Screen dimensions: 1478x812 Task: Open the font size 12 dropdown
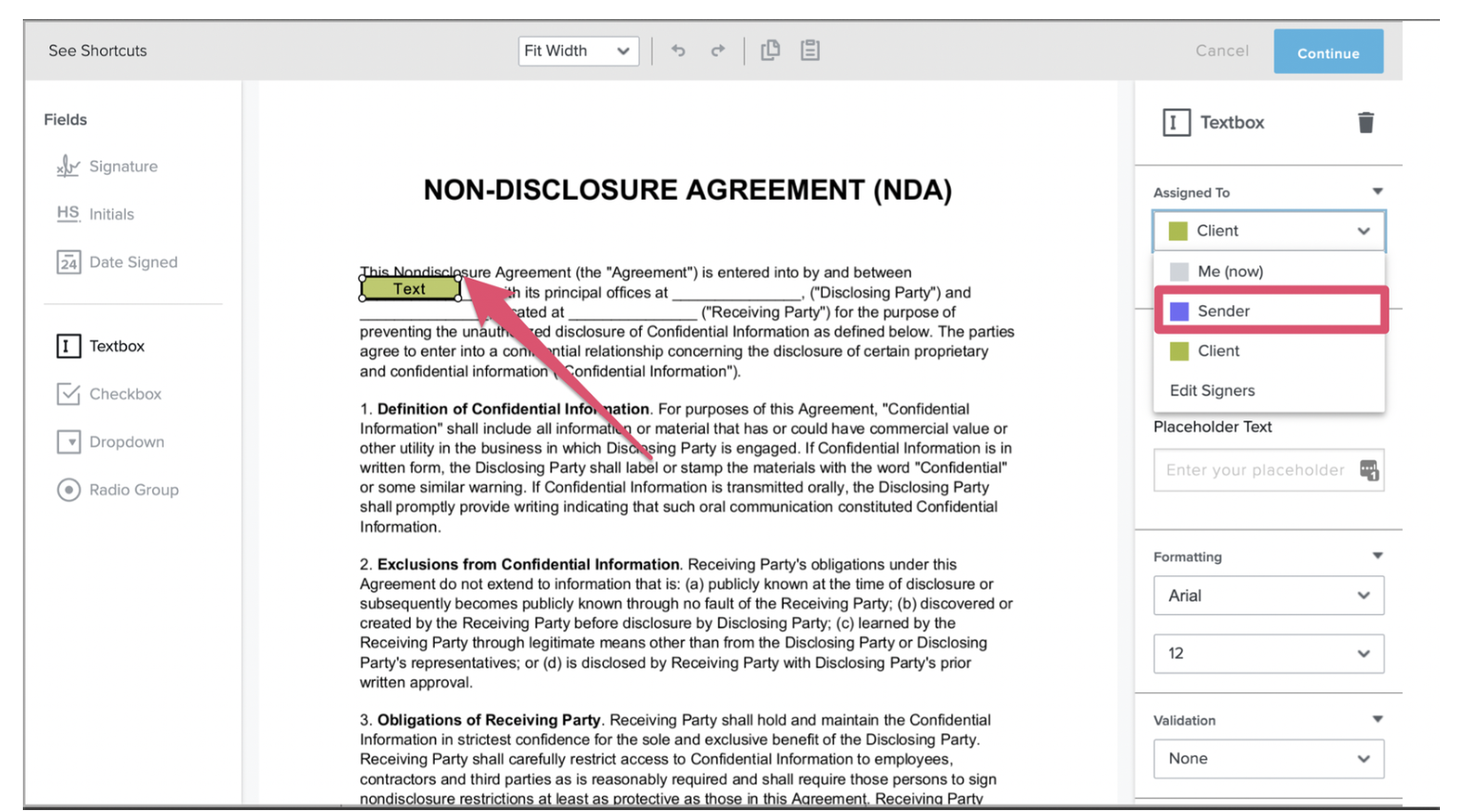tap(1269, 654)
